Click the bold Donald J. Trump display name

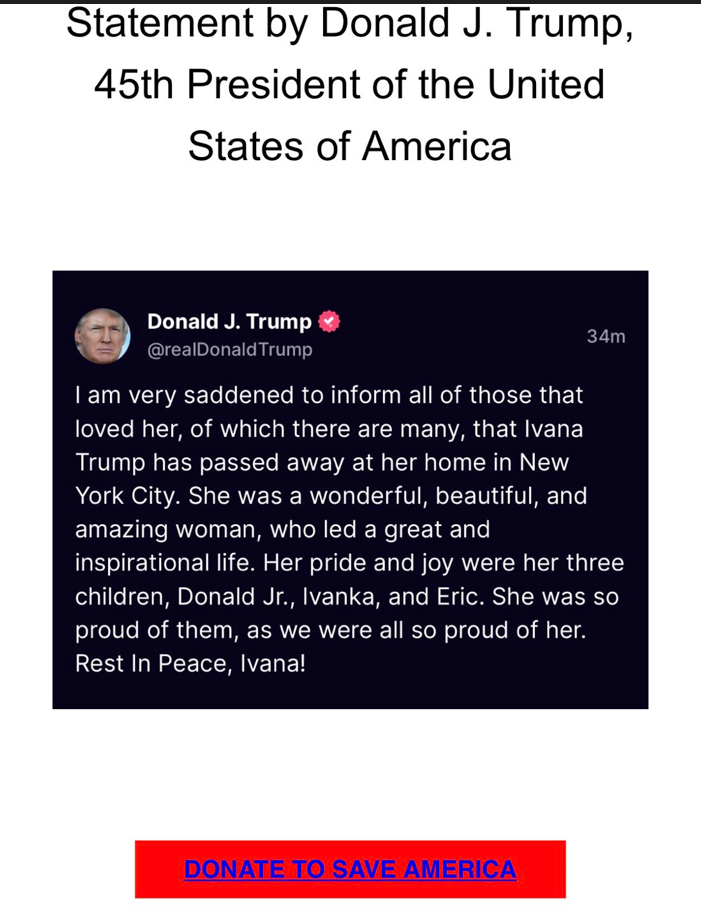point(229,322)
